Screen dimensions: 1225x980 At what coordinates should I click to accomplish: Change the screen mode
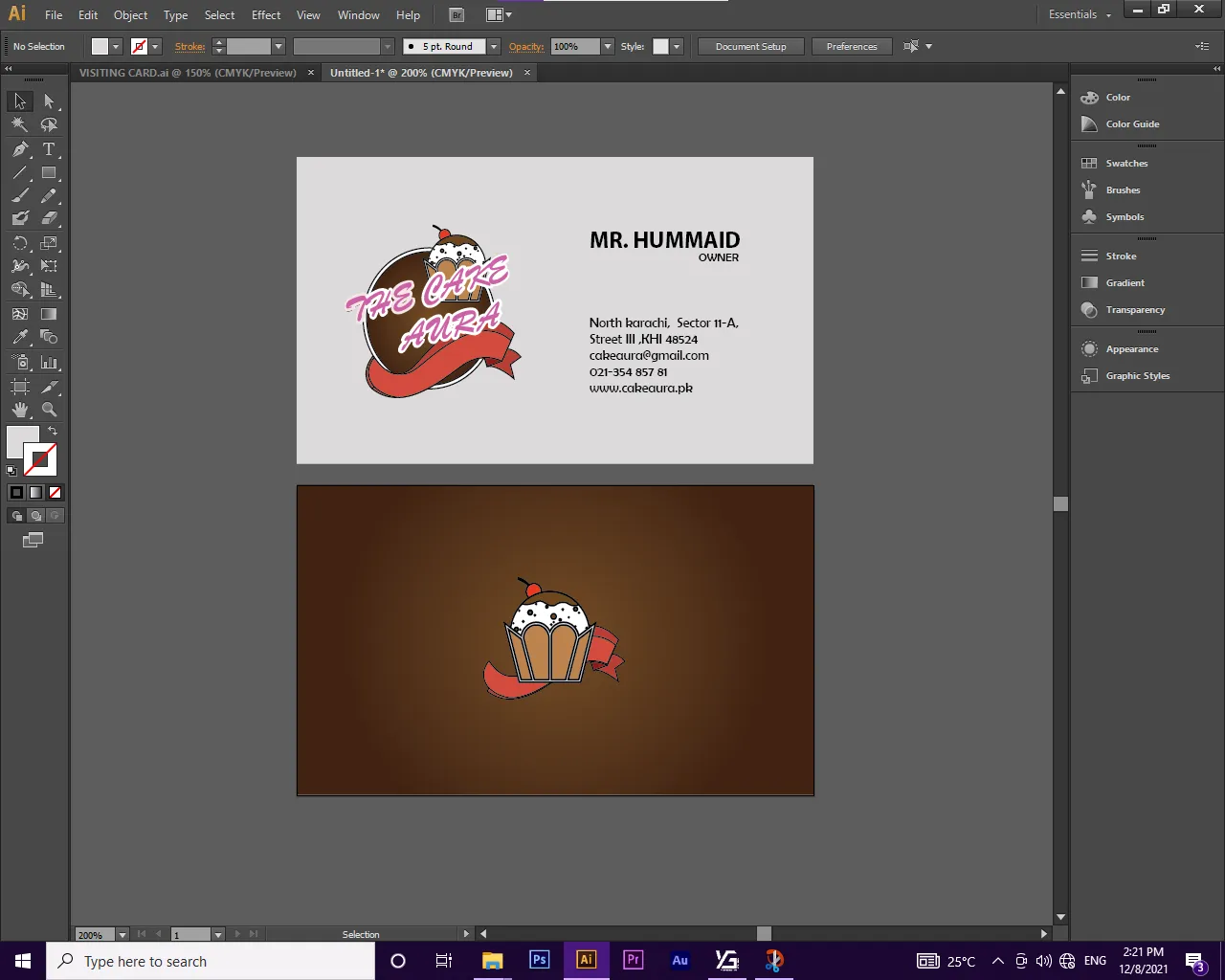click(x=33, y=541)
